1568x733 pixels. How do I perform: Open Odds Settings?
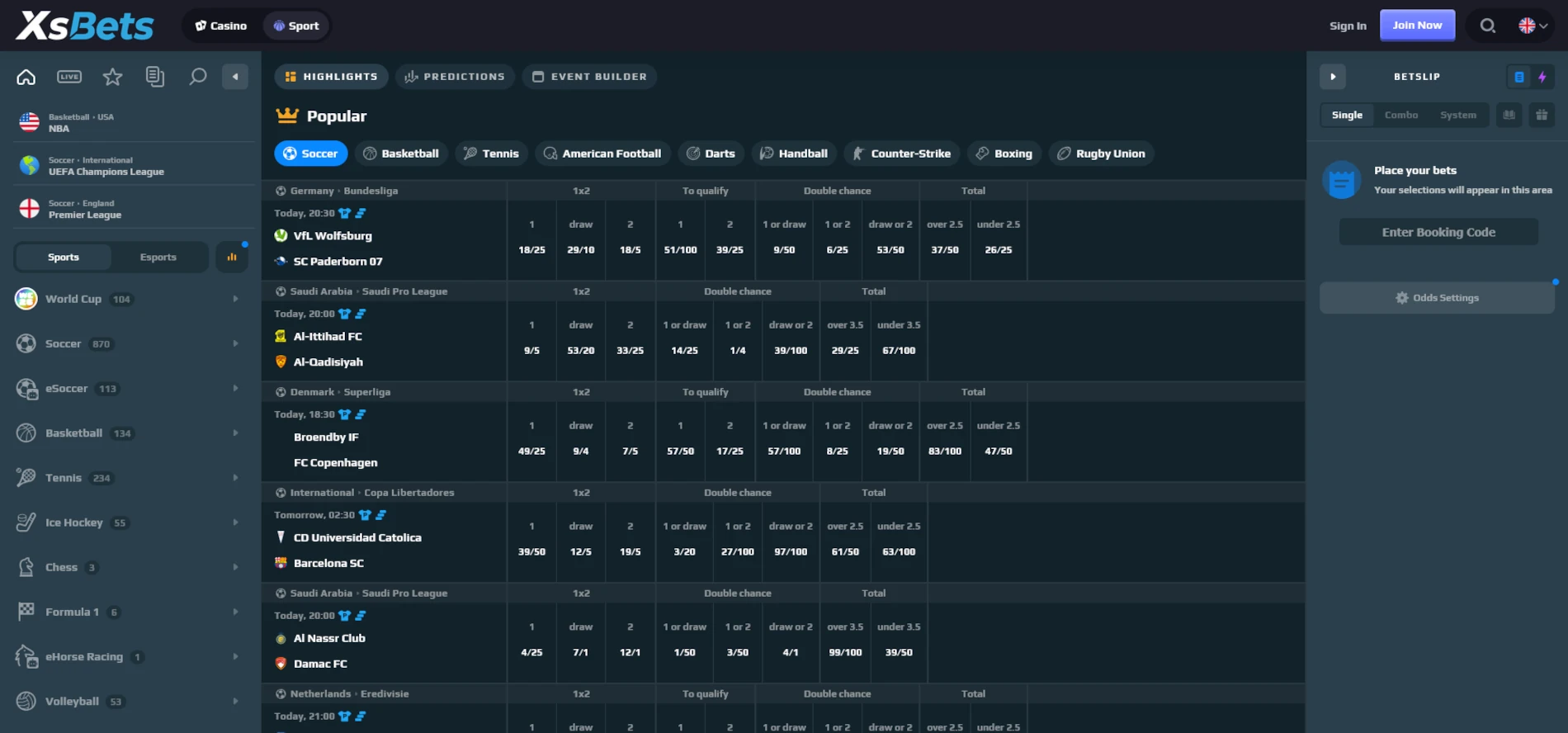click(1437, 298)
